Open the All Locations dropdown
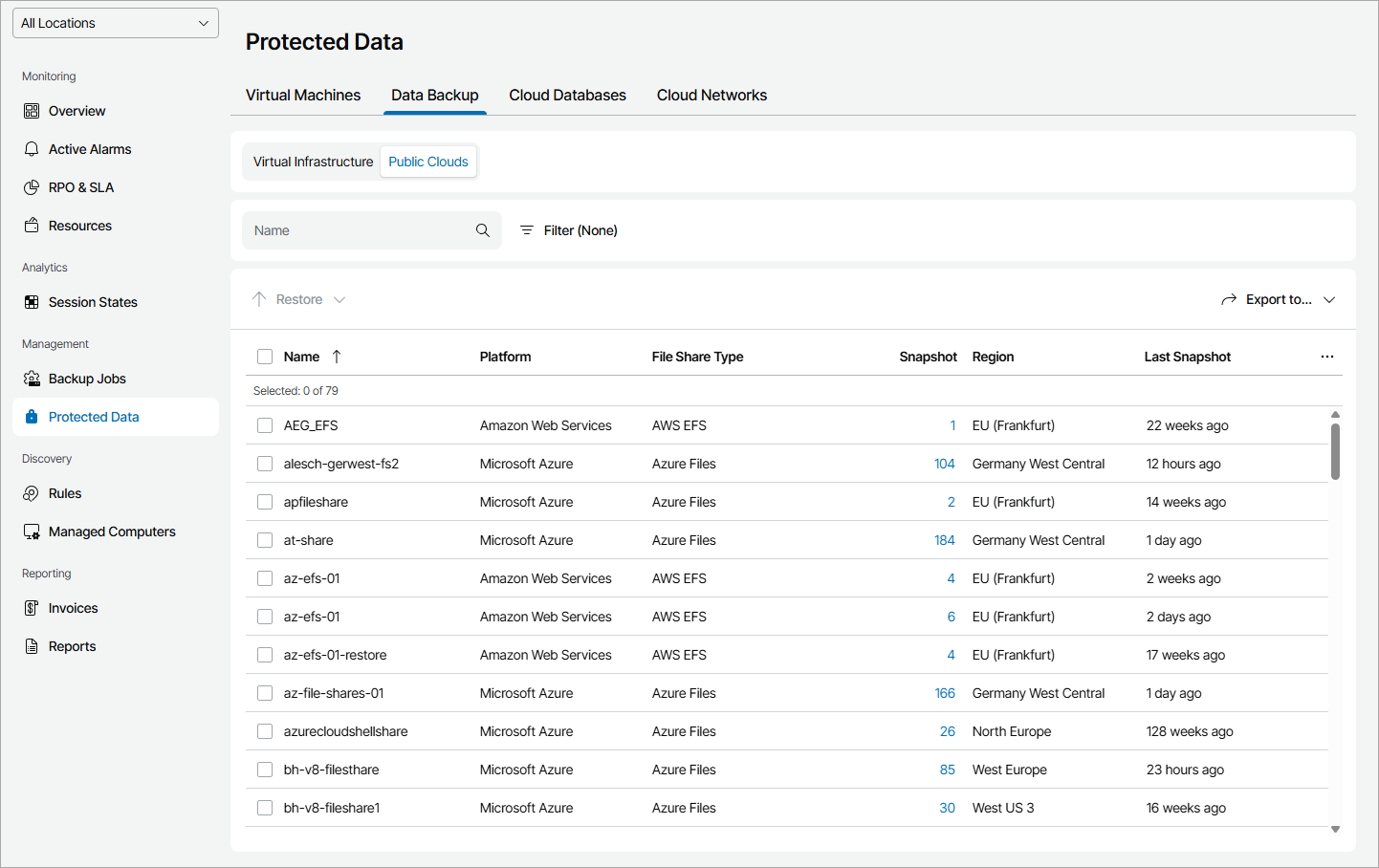 116,23
